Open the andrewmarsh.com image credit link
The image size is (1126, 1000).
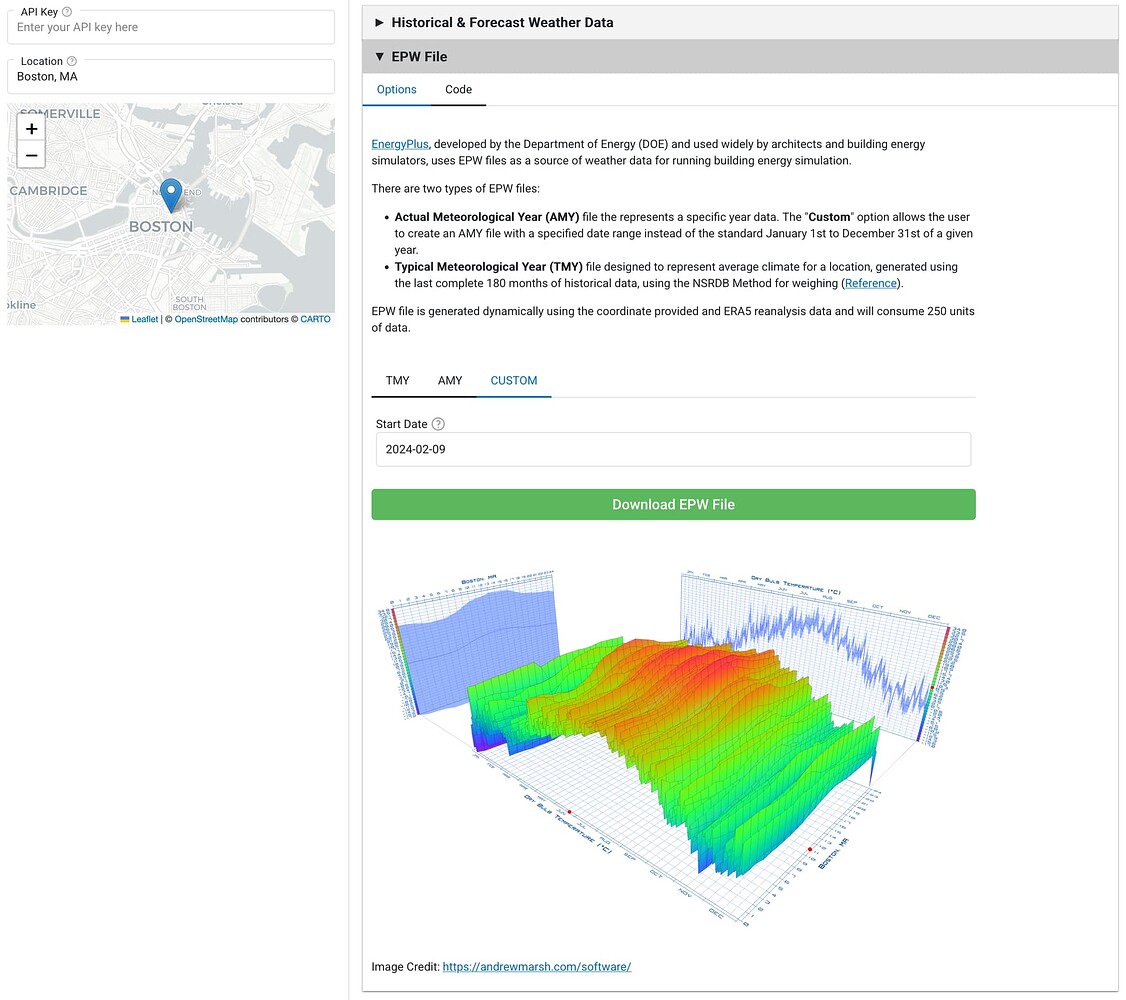click(x=537, y=966)
